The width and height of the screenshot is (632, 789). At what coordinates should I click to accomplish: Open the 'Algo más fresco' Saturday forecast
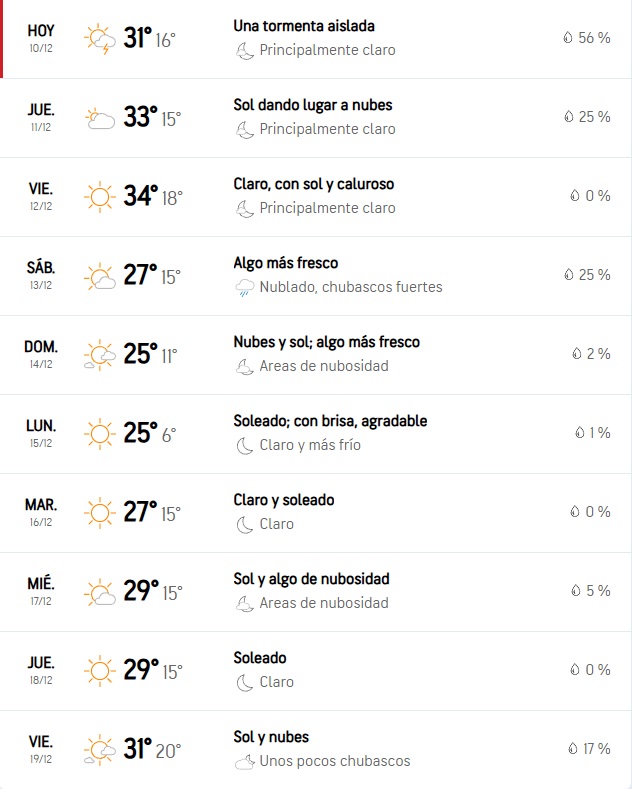pyautogui.click(x=286, y=263)
